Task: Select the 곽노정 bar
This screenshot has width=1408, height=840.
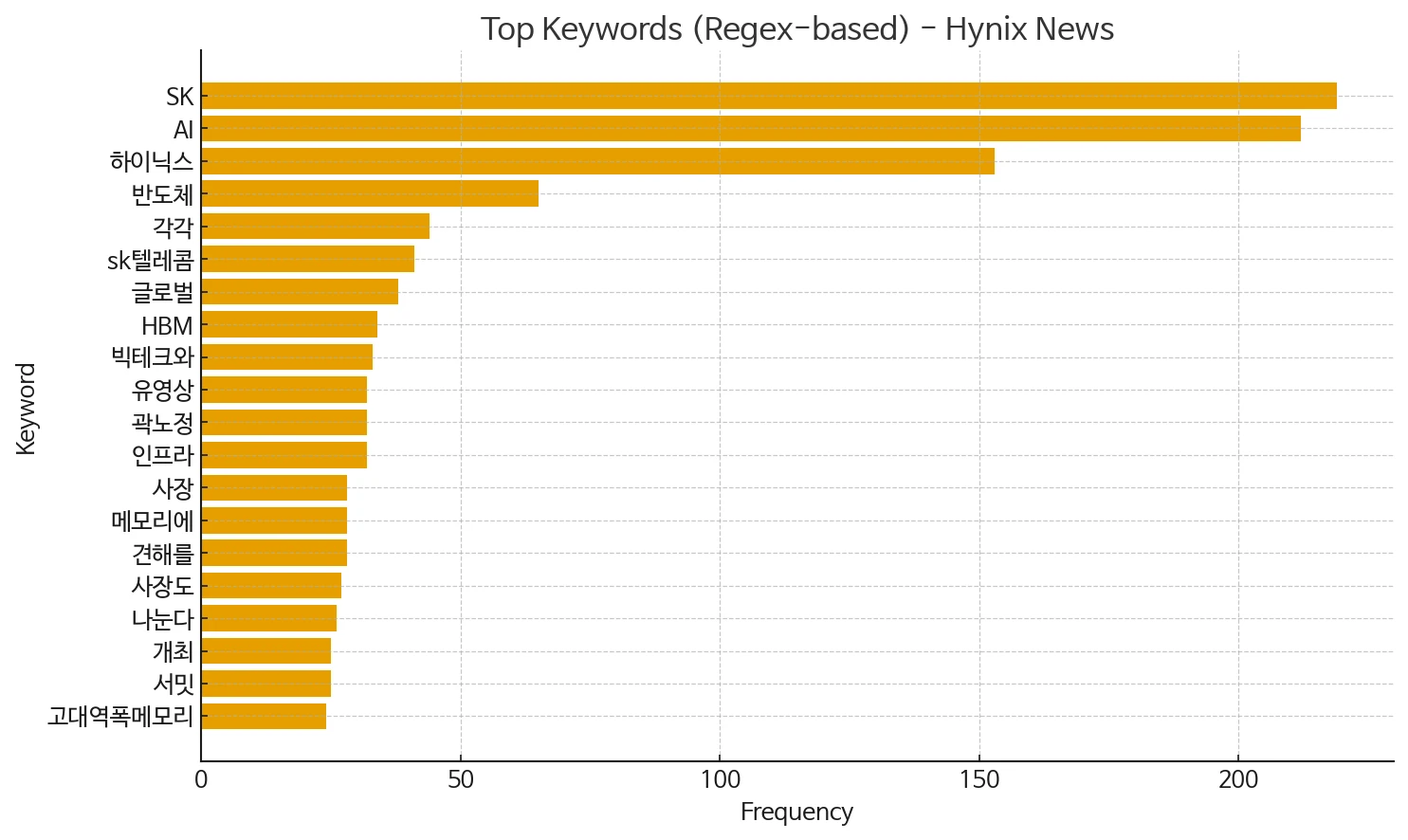Action: coord(283,423)
